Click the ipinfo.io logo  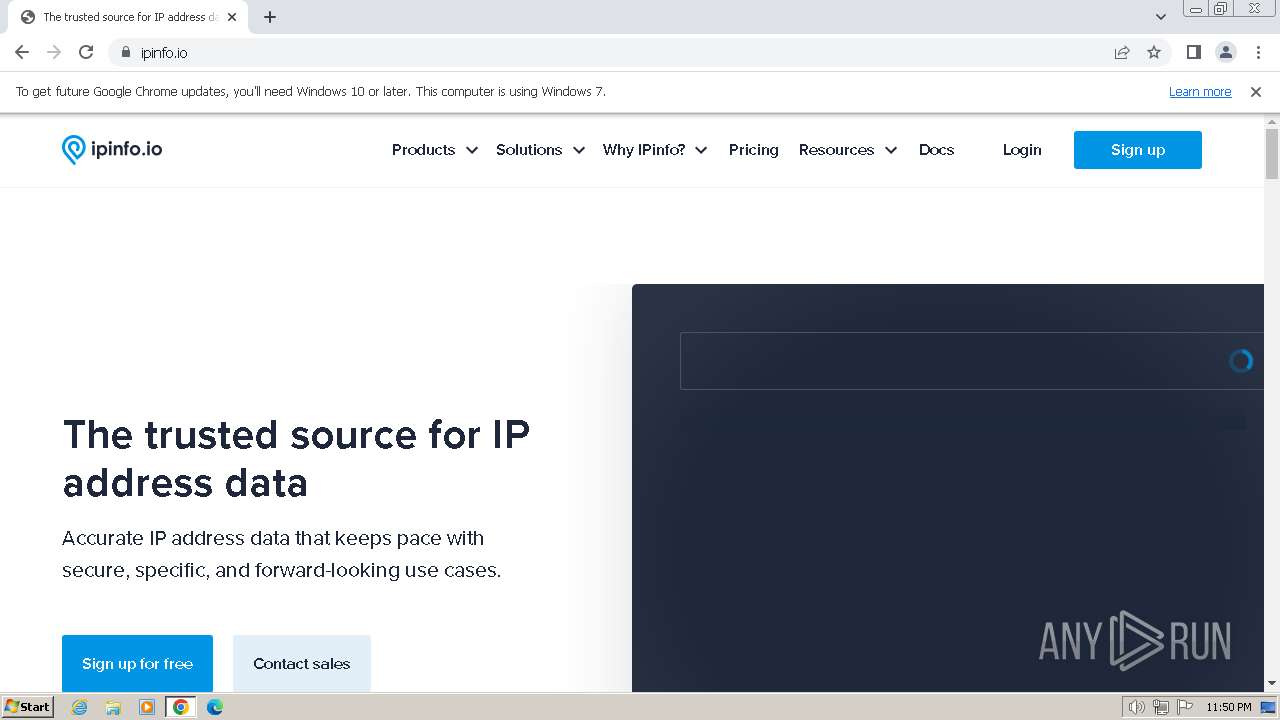tap(112, 150)
